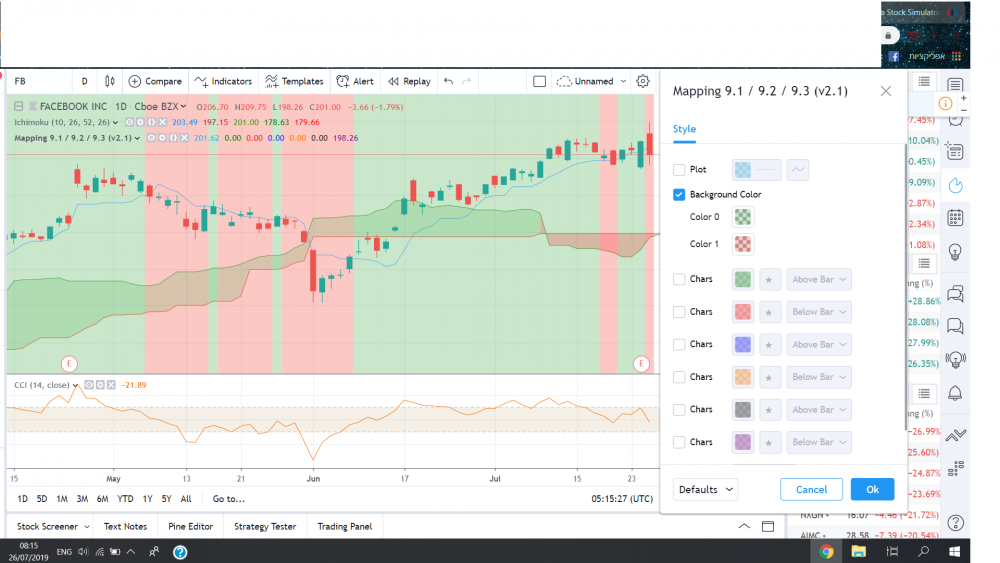Open File Explorer from the taskbar
The width and height of the screenshot is (1000, 563).
click(858, 552)
